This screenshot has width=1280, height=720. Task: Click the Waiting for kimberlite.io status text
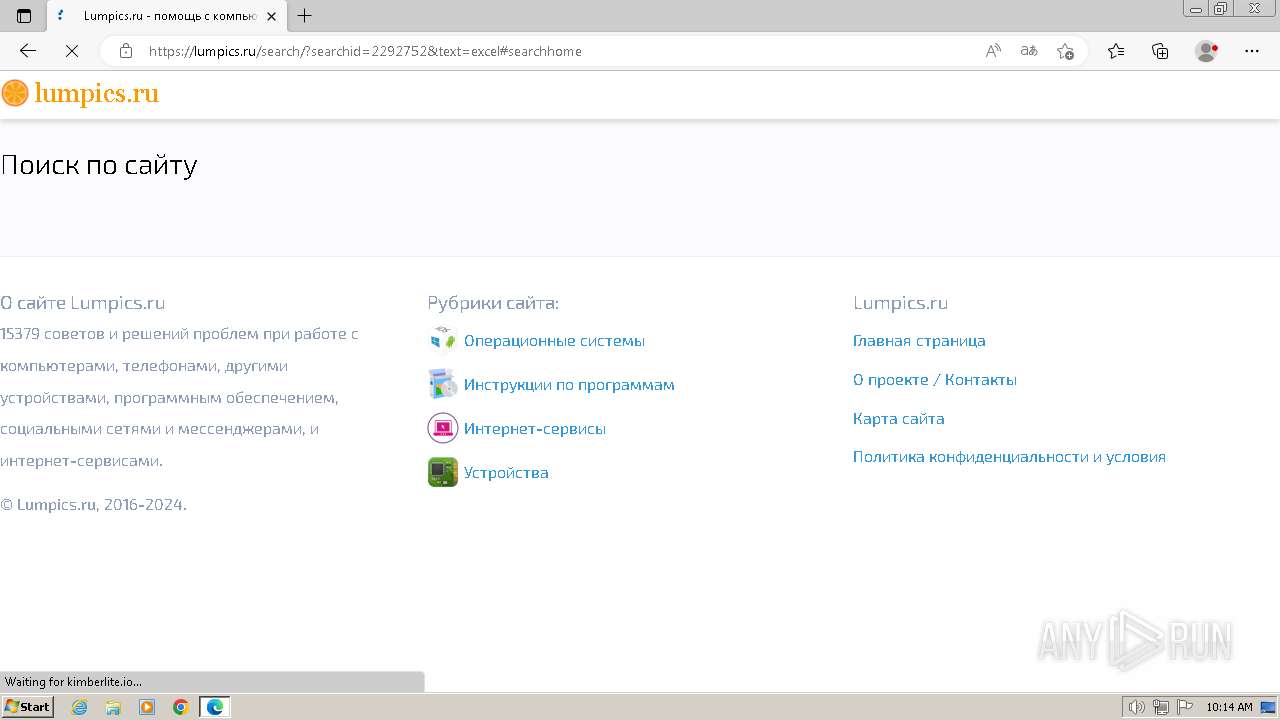(x=73, y=682)
